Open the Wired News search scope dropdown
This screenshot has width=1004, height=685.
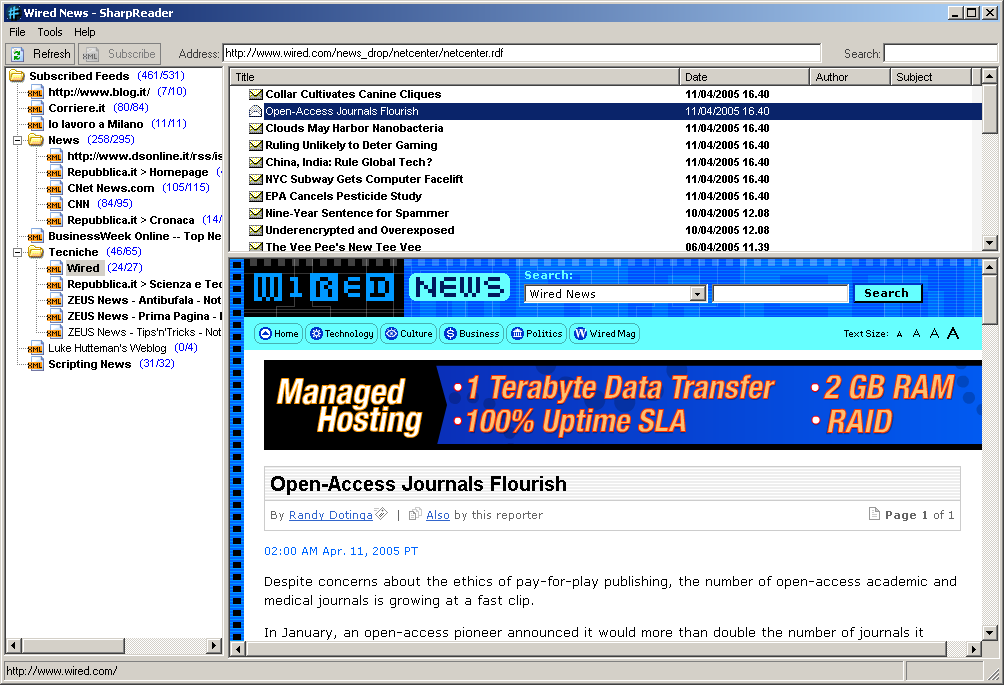tap(698, 294)
